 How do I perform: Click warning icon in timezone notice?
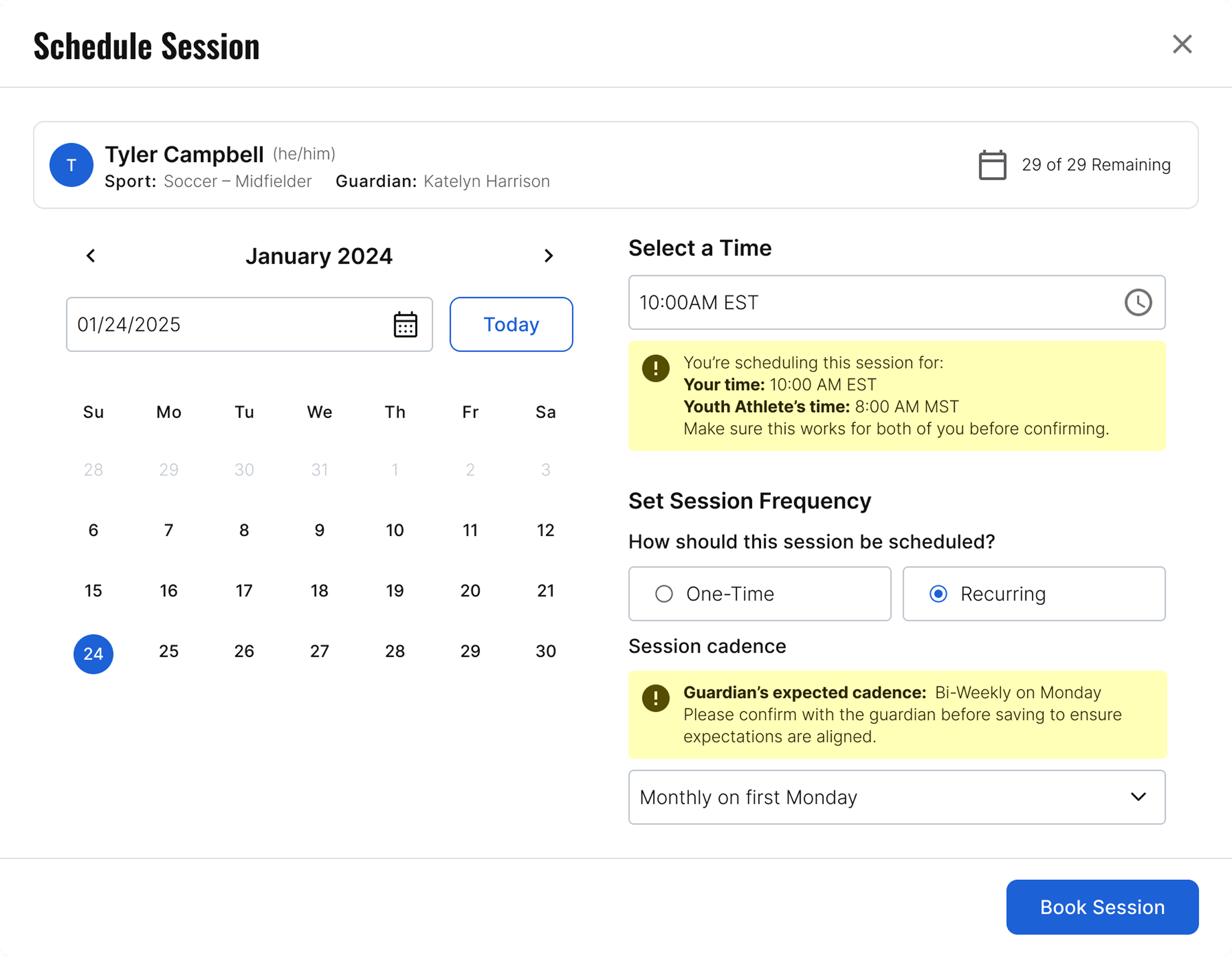pos(656,368)
